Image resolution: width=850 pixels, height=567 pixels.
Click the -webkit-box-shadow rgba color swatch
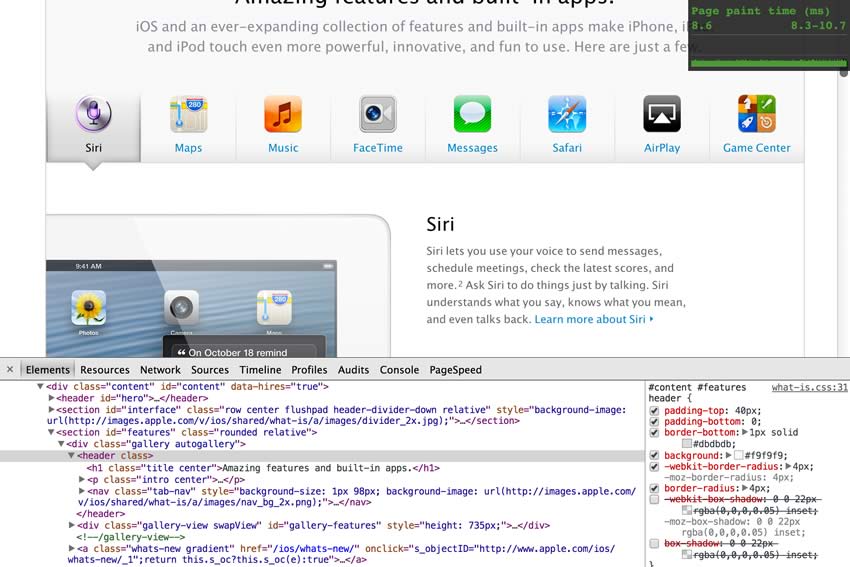click(x=687, y=511)
